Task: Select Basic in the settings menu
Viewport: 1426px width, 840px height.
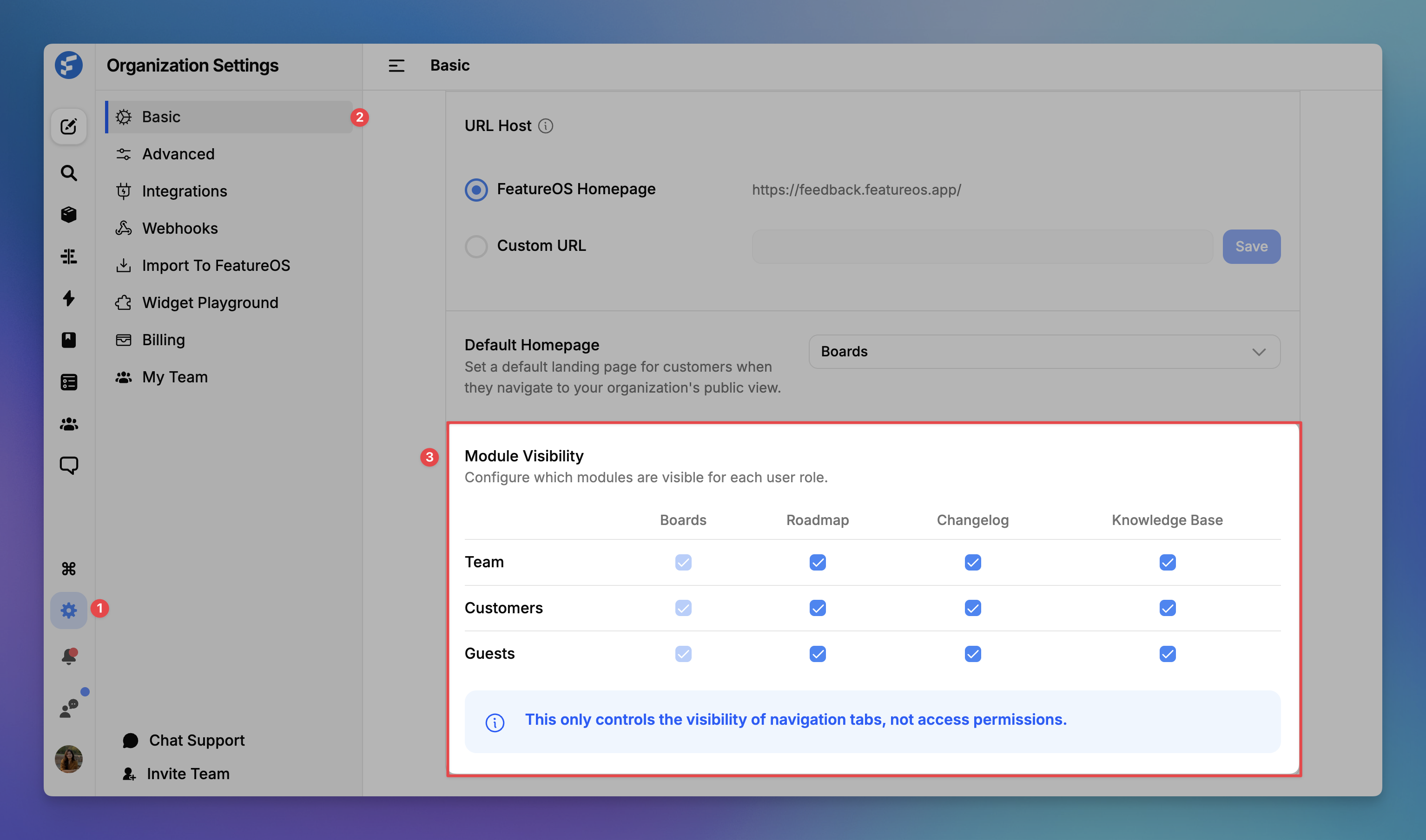Action: coord(229,117)
